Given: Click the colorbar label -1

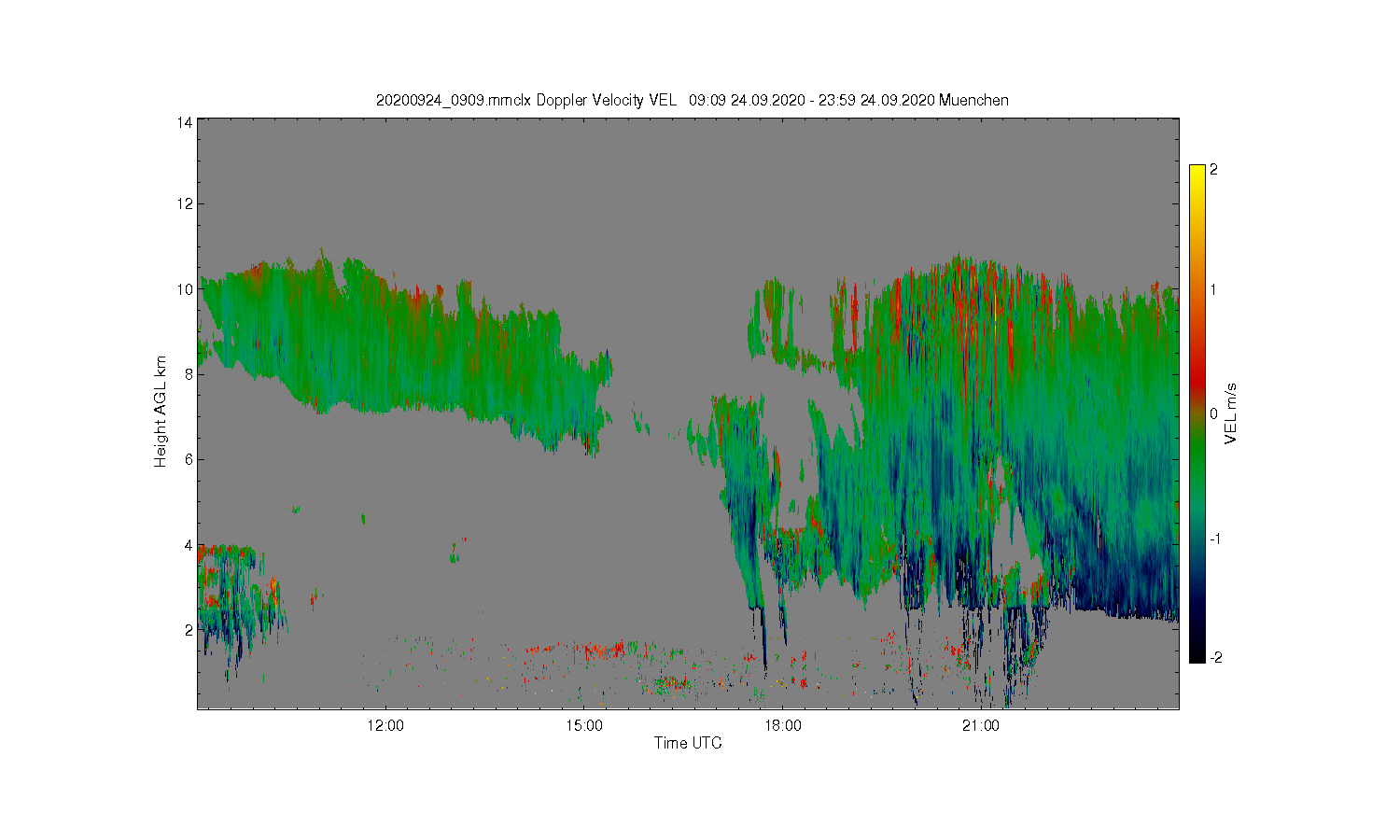Looking at the screenshot, I should [1215, 539].
